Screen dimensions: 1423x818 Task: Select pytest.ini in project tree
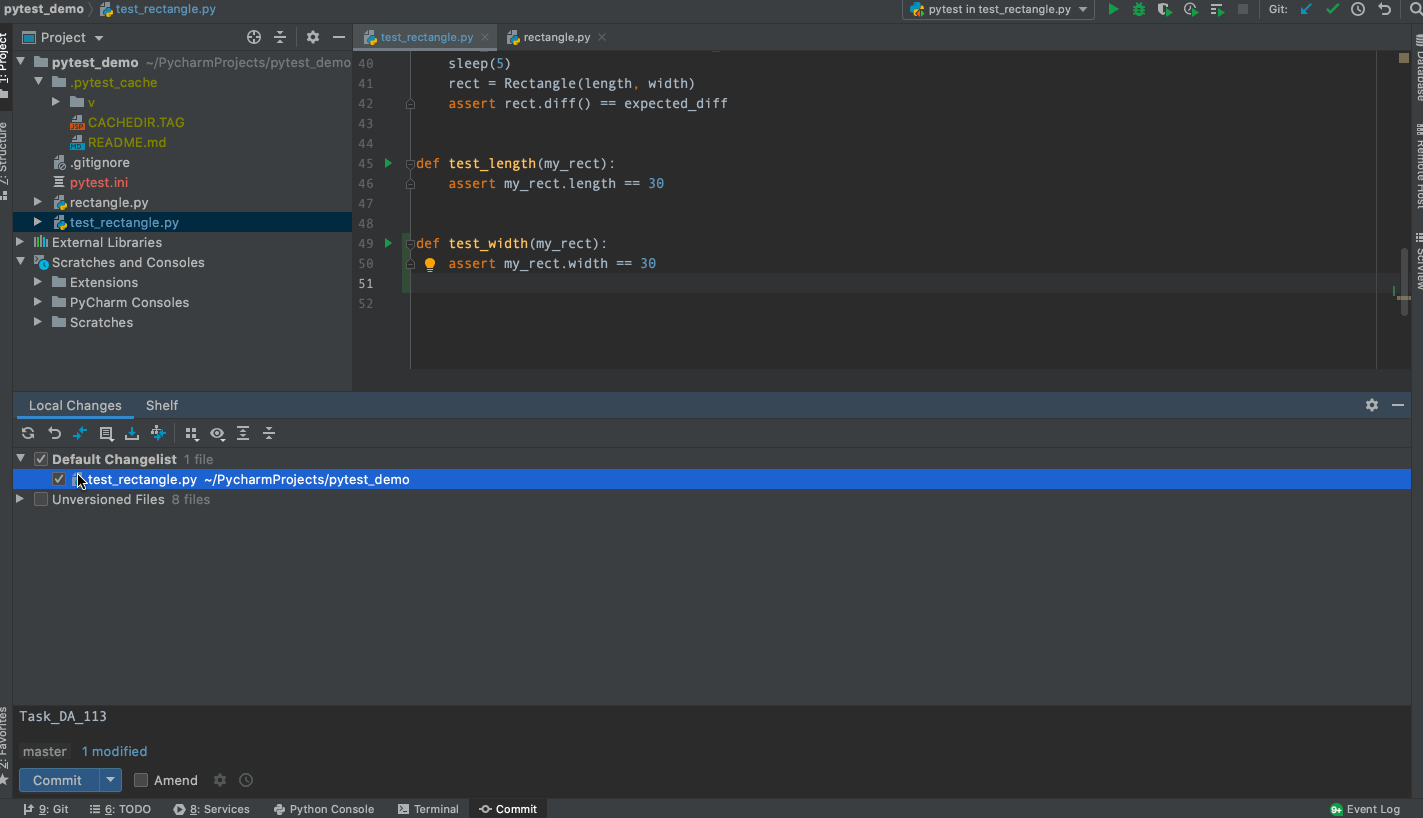(99, 182)
